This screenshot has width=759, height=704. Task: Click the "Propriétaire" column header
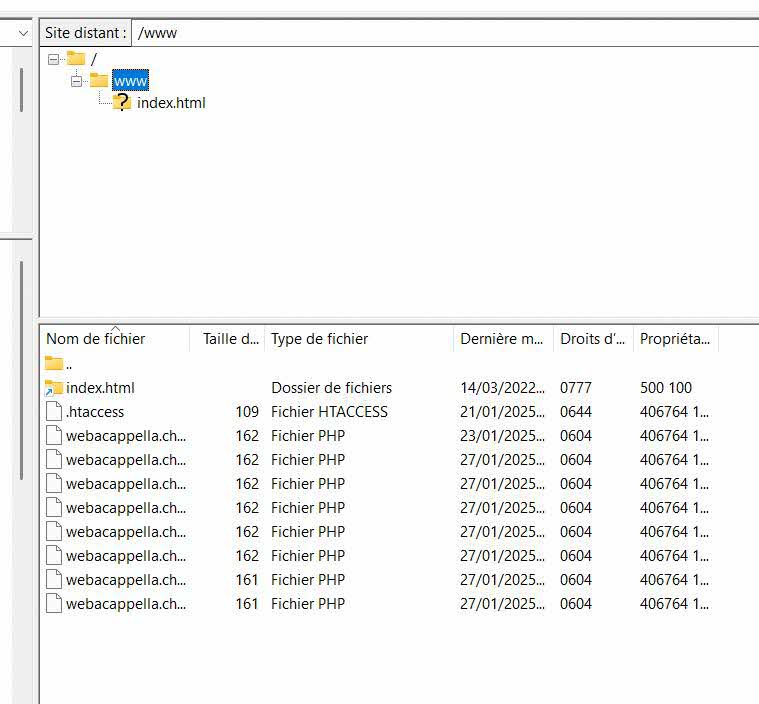(x=675, y=339)
